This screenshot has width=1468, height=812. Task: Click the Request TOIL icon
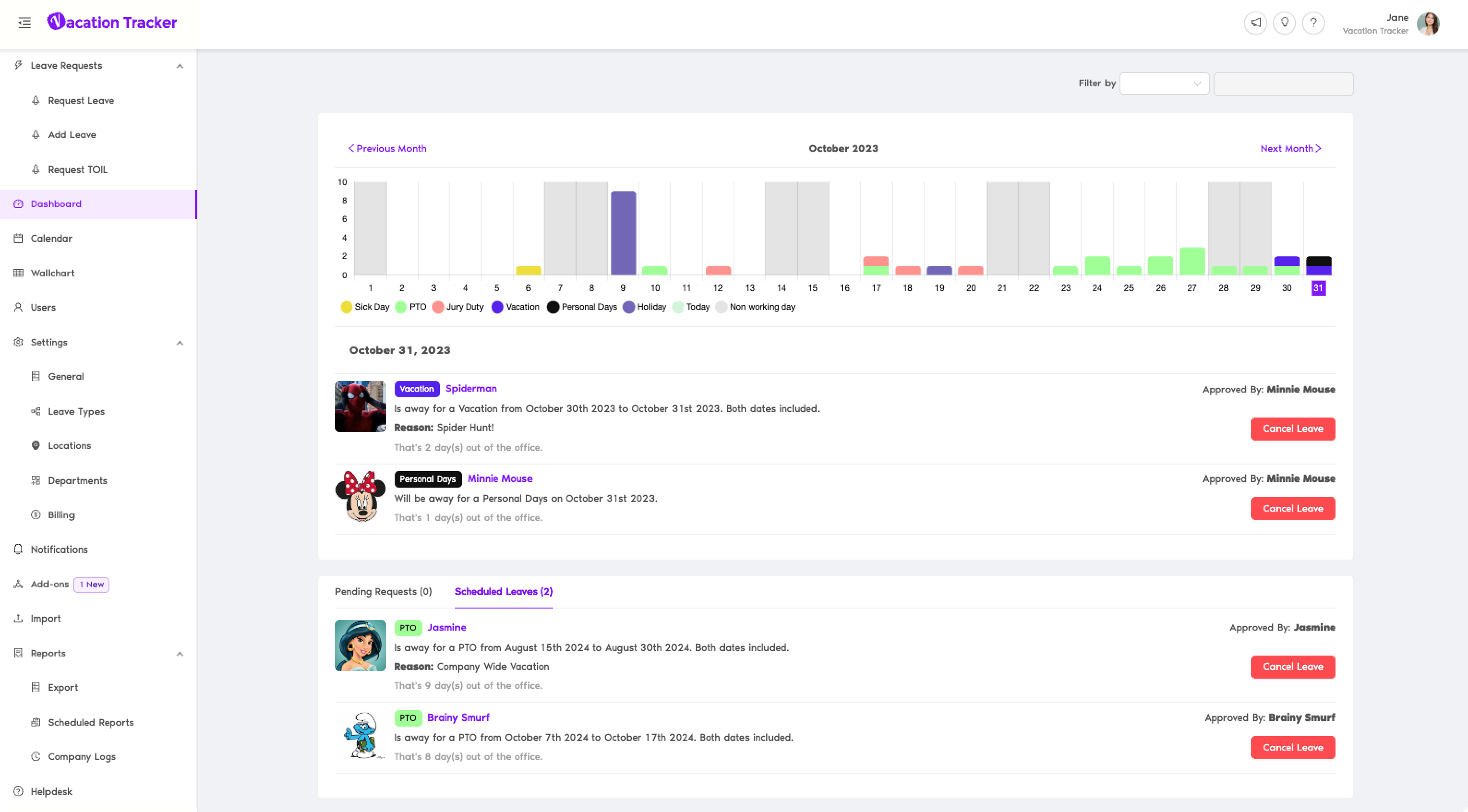[36, 169]
